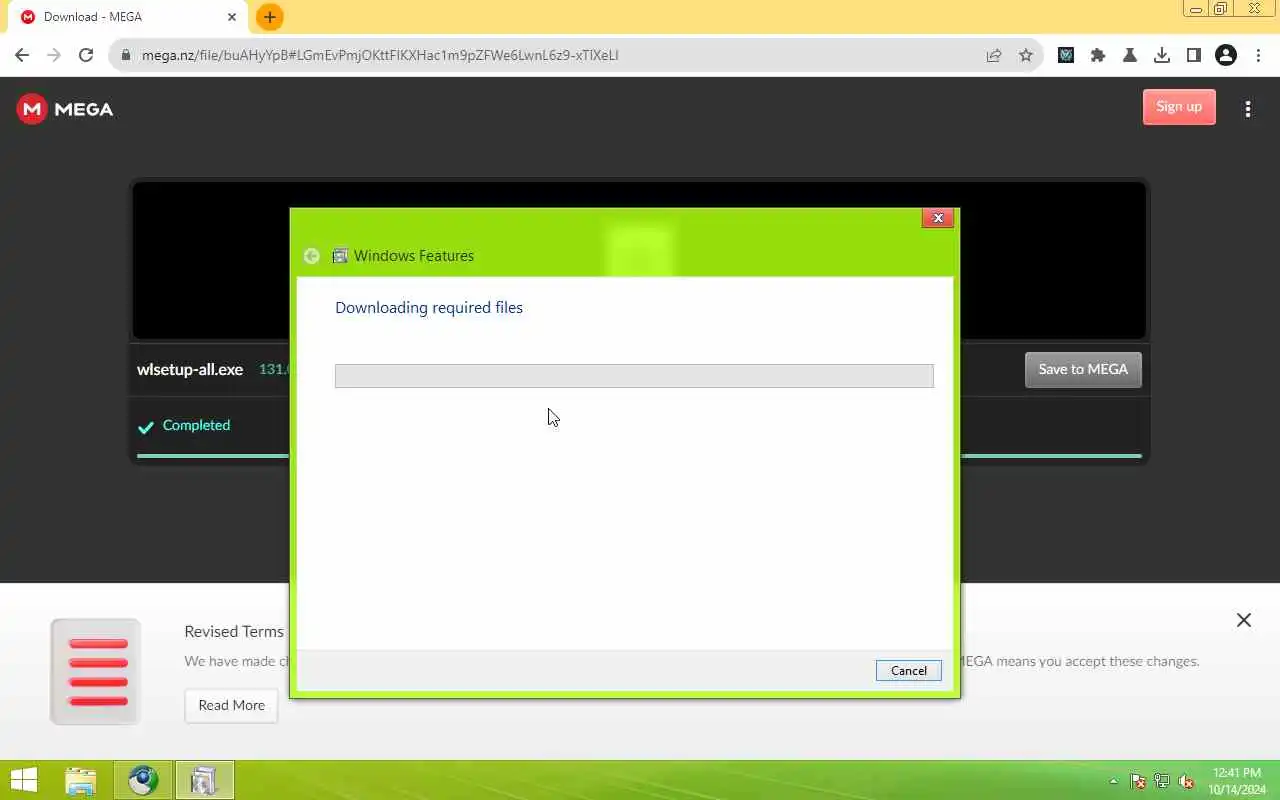
Task: Click the red document icon in terms banner
Action: pyautogui.click(x=96, y=671)
